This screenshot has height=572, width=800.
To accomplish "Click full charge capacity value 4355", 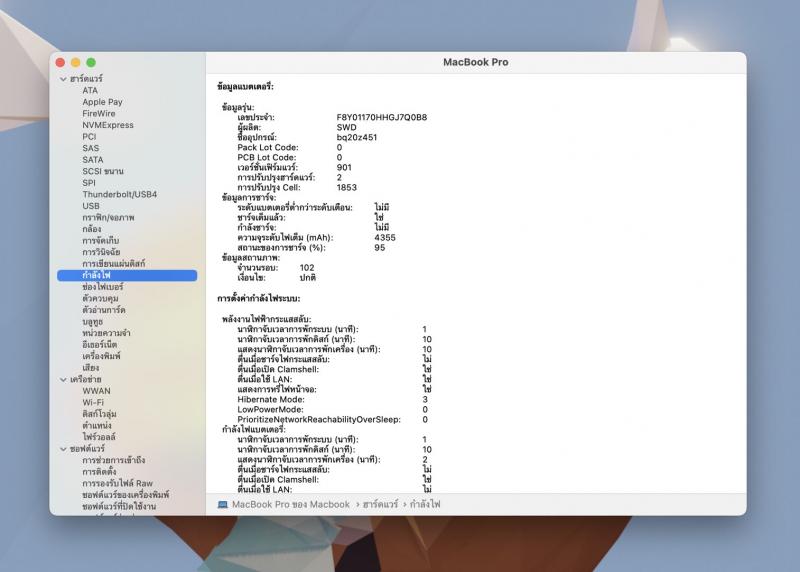I will tap(385, 238).
